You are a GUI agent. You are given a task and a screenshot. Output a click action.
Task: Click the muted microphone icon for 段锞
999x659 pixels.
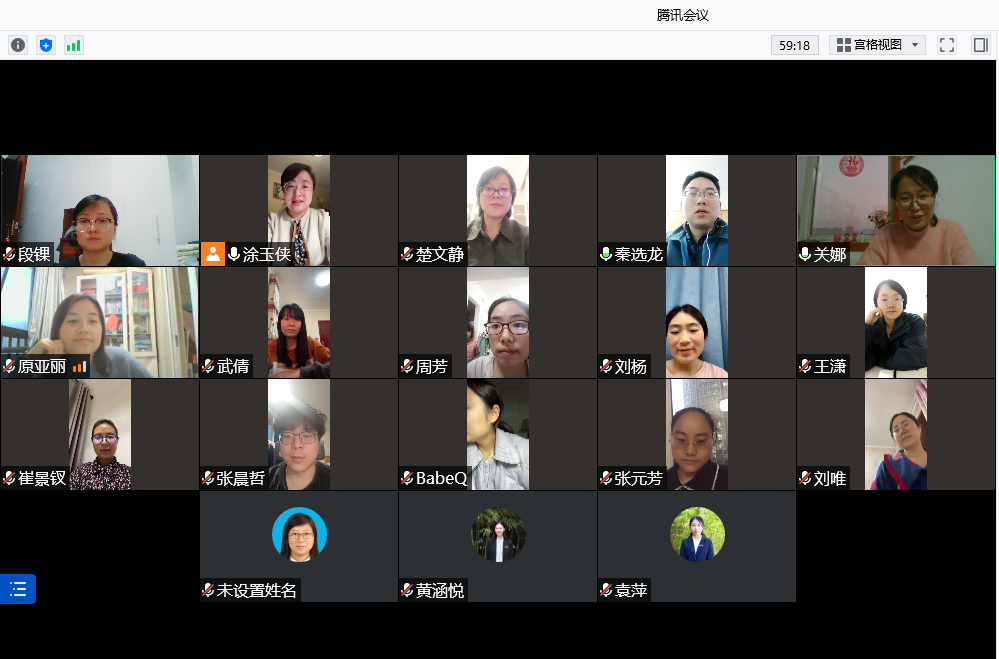[9, 255]
